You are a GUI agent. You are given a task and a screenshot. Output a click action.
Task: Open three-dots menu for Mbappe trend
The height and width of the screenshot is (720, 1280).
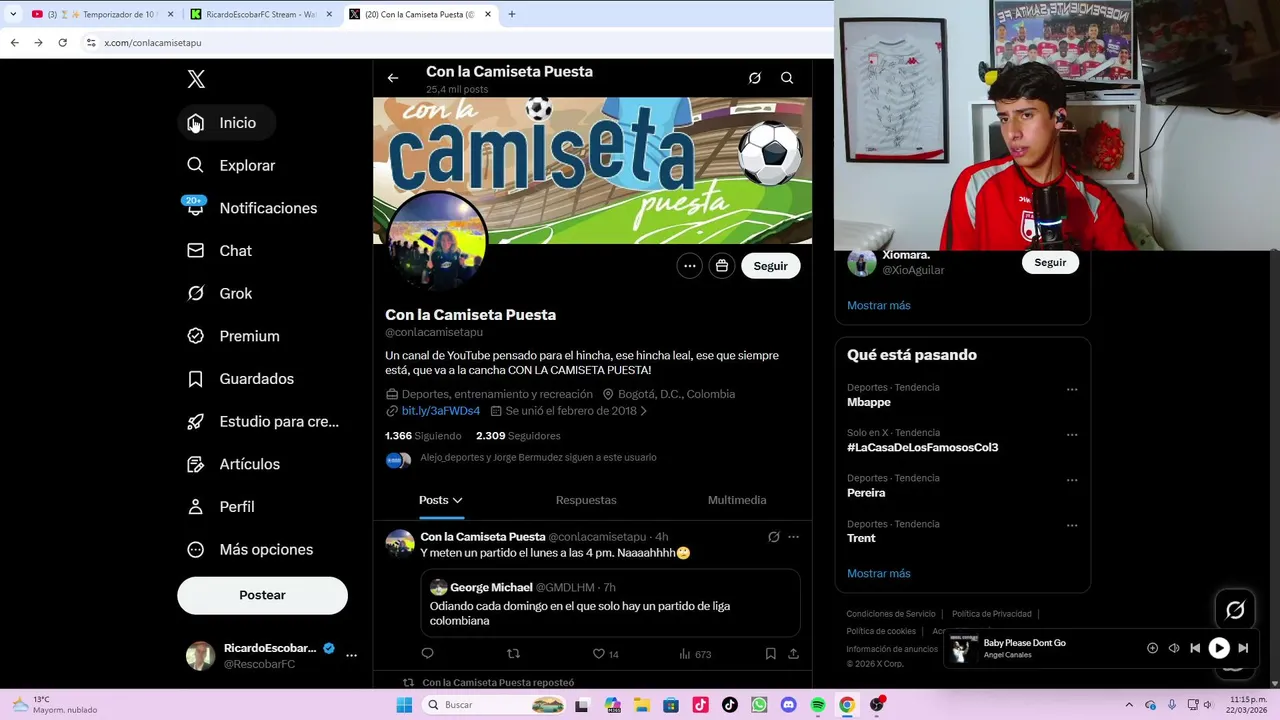1072,389
